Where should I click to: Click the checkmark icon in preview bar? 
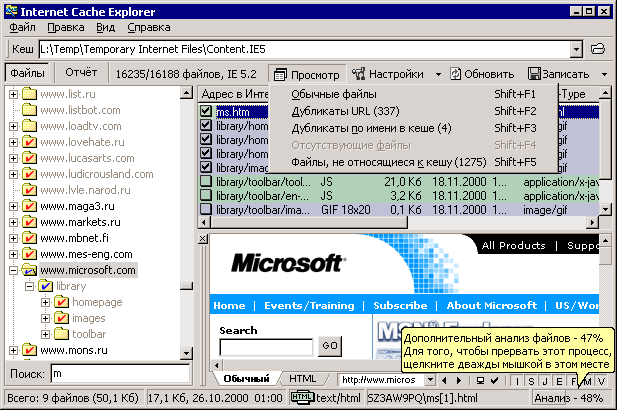click(x=495, y=380)
